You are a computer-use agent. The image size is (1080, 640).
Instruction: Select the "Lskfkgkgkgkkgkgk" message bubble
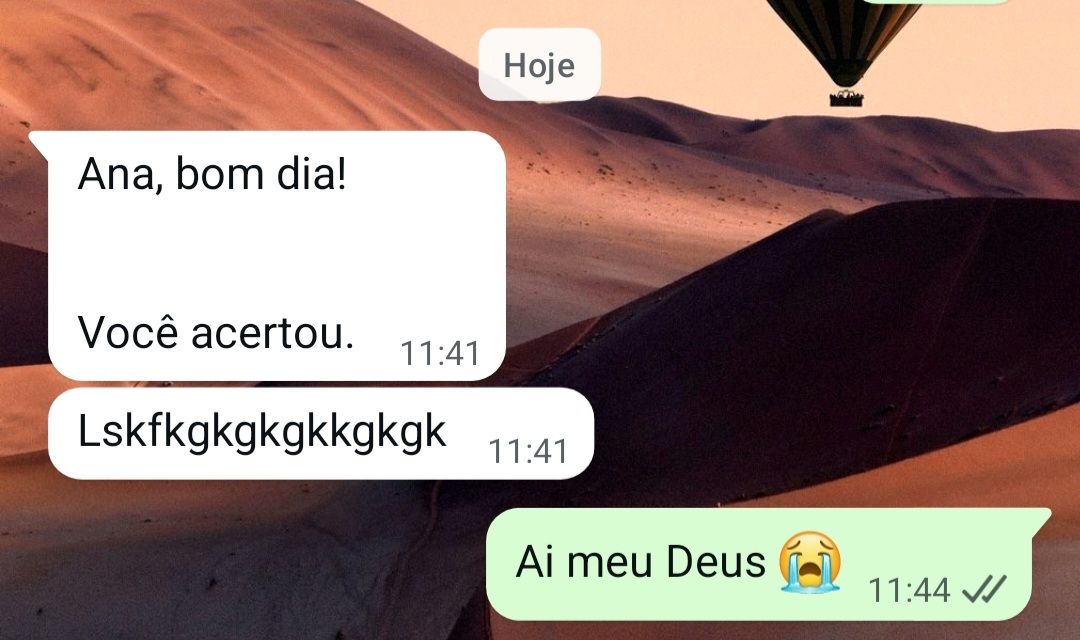click(320, 433)
